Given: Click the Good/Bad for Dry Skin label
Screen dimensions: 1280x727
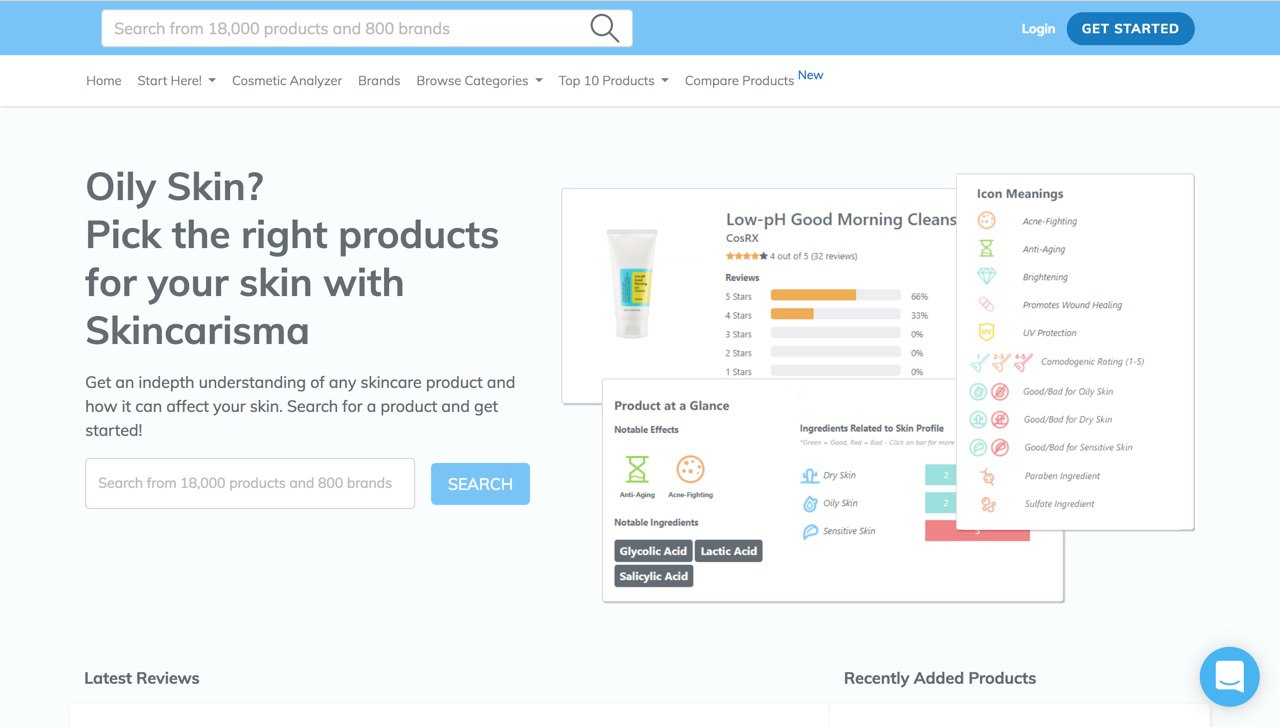Looking at the screenshot, I should click(1067, 420).
